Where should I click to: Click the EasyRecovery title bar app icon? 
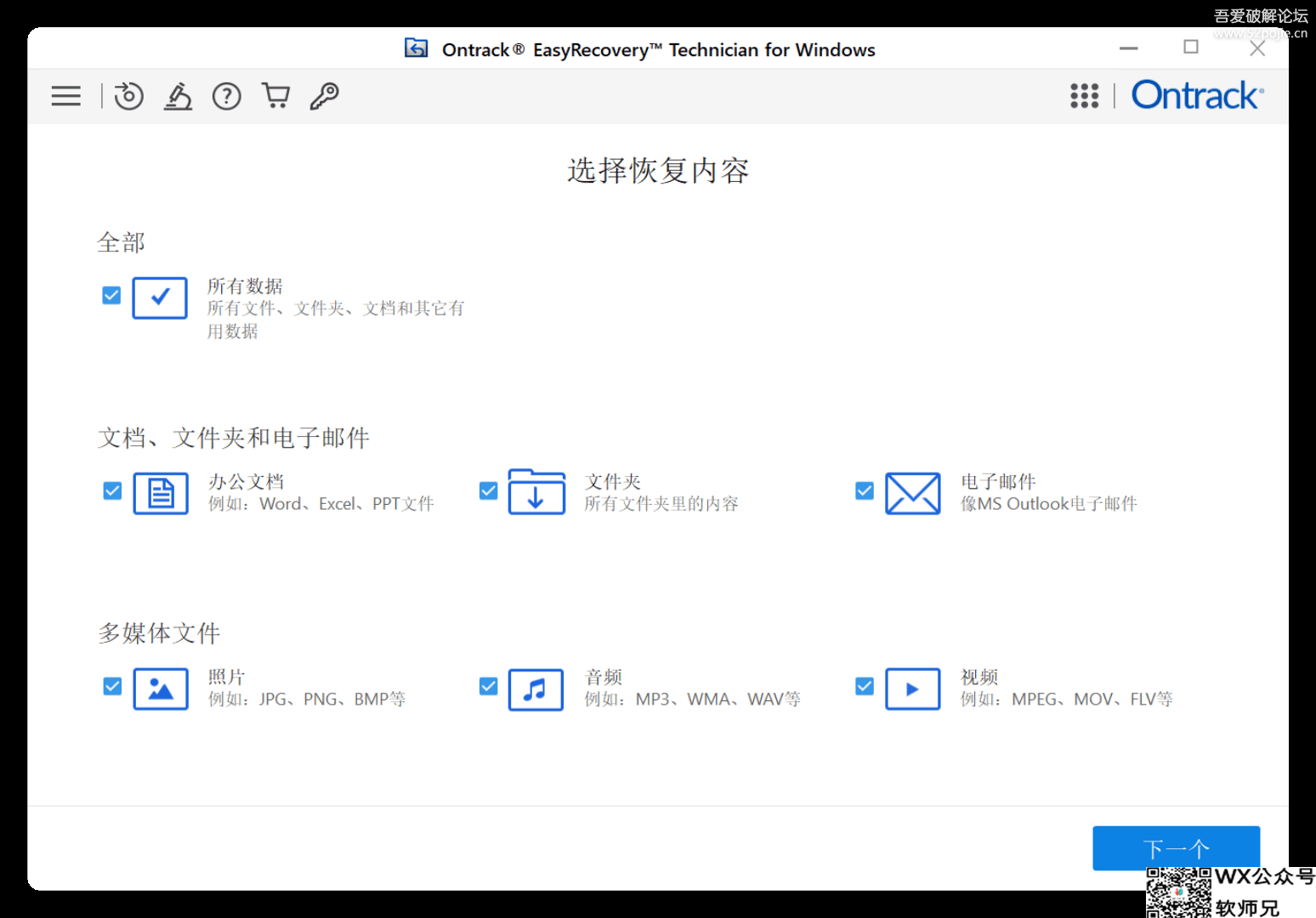417,48
